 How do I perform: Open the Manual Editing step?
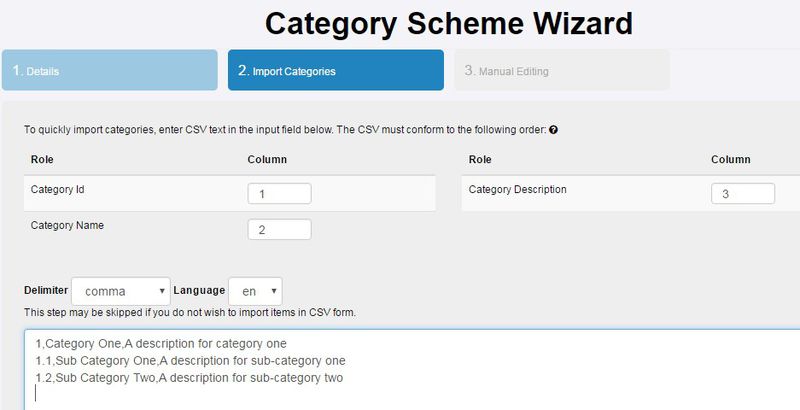point(561,71)
